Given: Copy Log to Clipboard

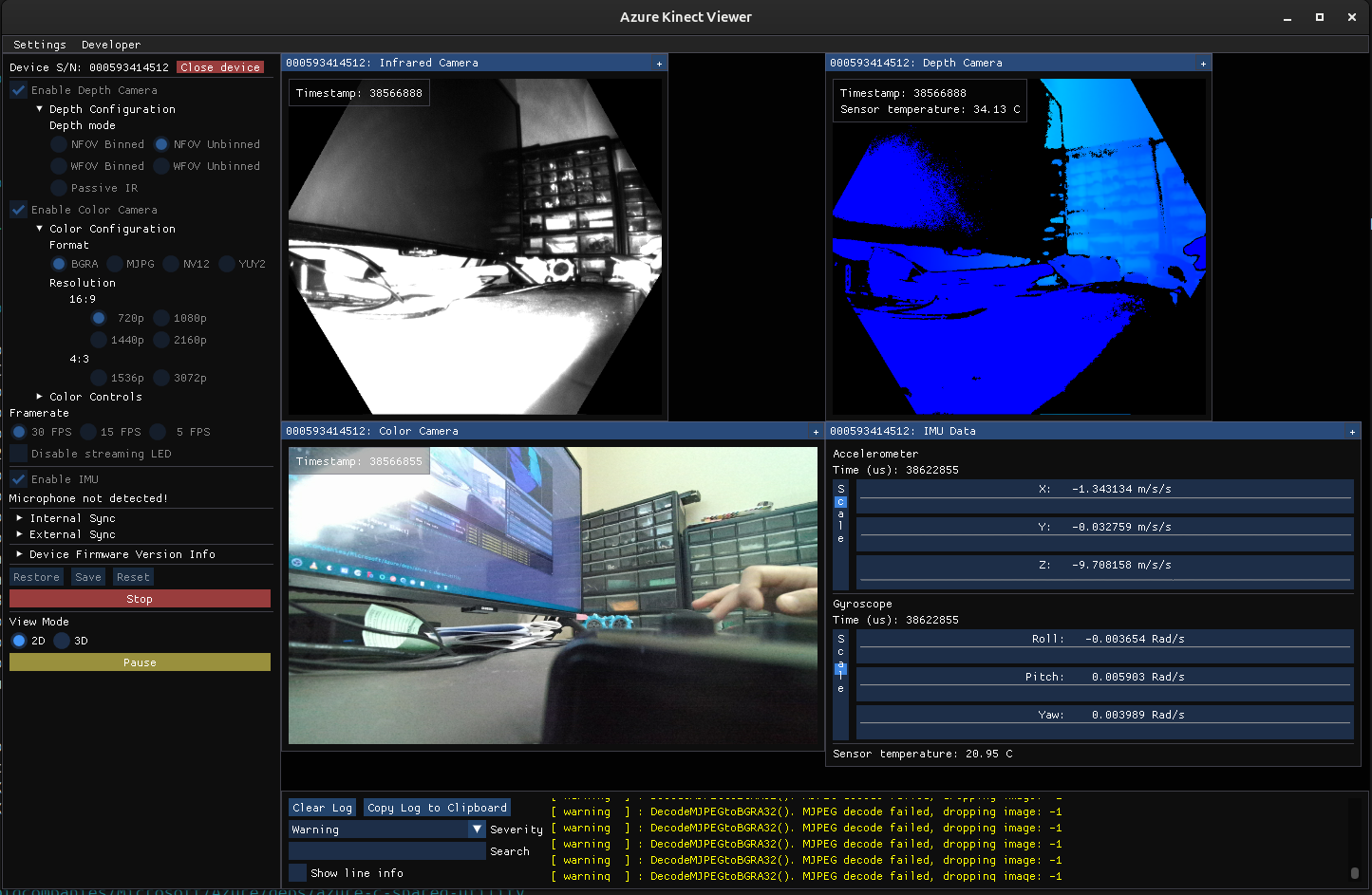Looking at the screenshot, I should 438,808.
